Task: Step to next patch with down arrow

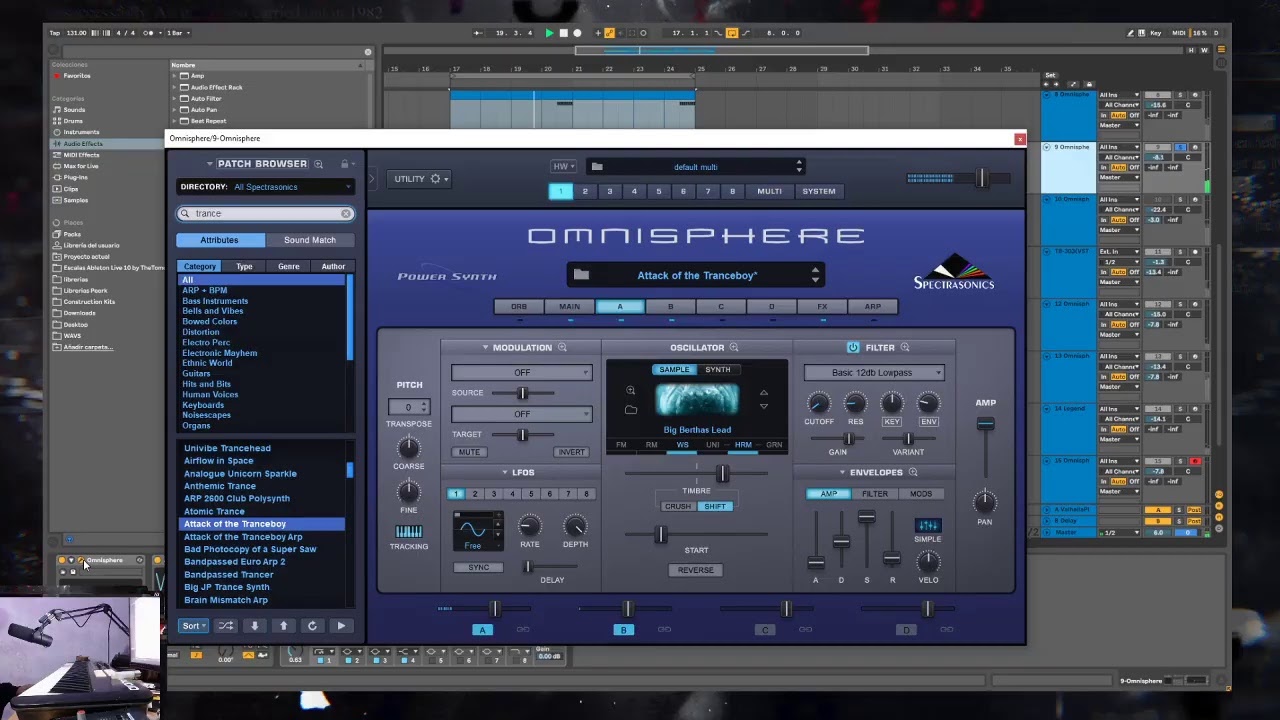Action: [254, 626]
